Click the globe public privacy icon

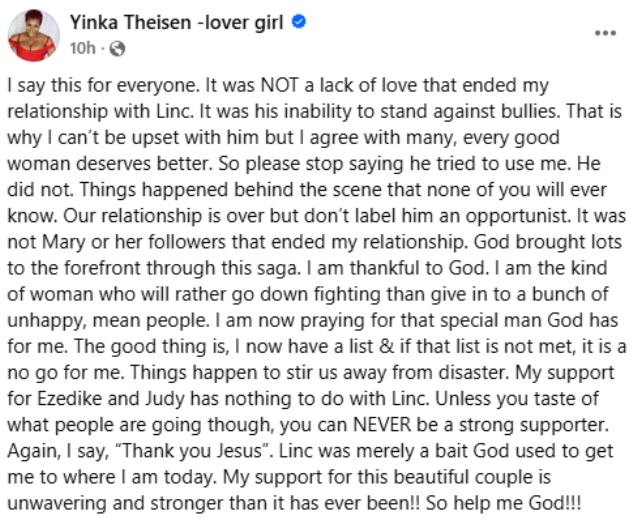115,47
